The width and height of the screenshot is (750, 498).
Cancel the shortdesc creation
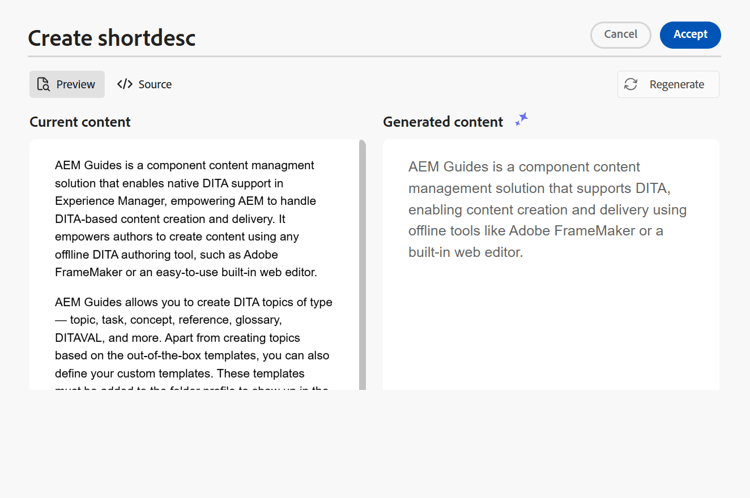(620, 35)
